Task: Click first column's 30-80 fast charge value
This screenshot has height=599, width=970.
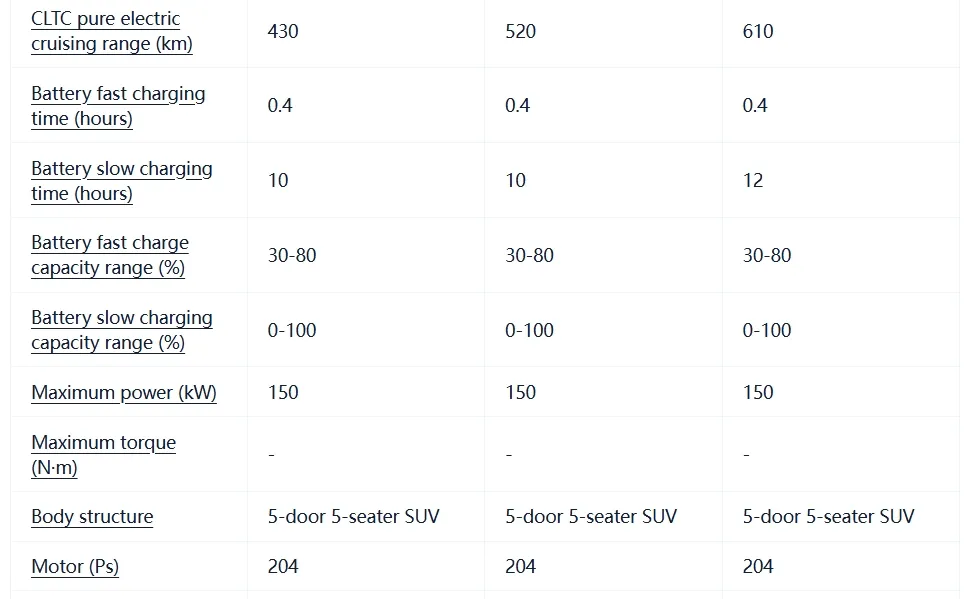Action: (292, 255)
